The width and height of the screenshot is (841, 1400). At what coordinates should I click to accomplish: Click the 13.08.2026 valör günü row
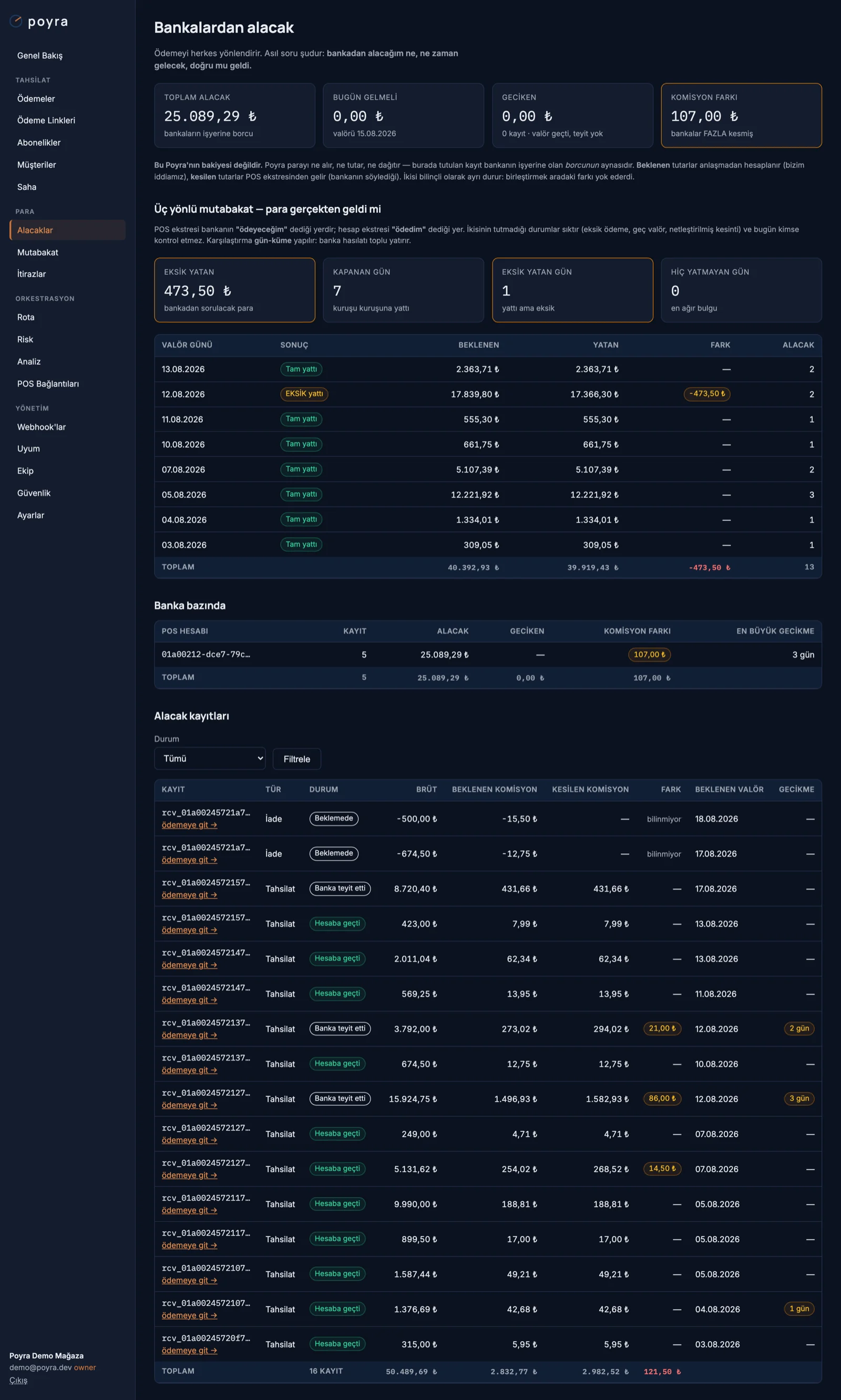[488, 369]
